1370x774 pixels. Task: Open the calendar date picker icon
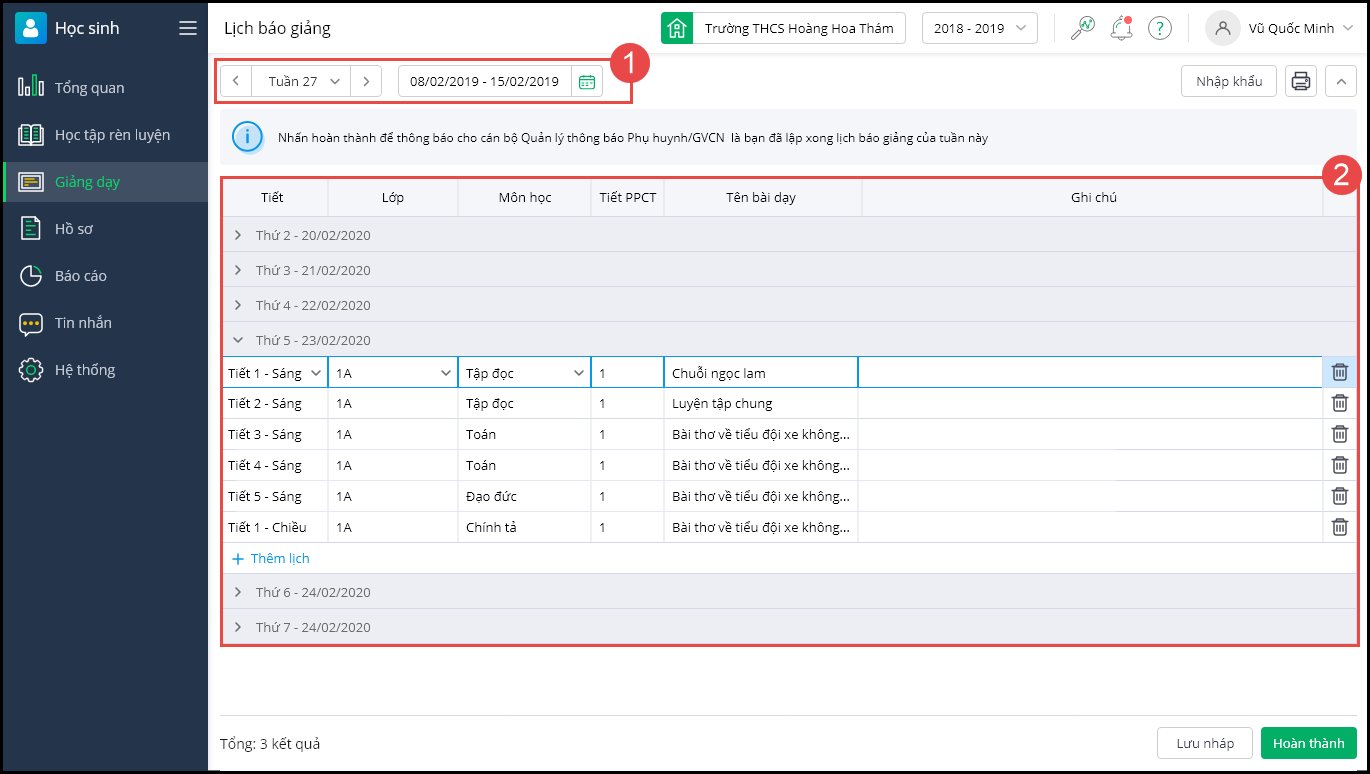tap(587, 81)
